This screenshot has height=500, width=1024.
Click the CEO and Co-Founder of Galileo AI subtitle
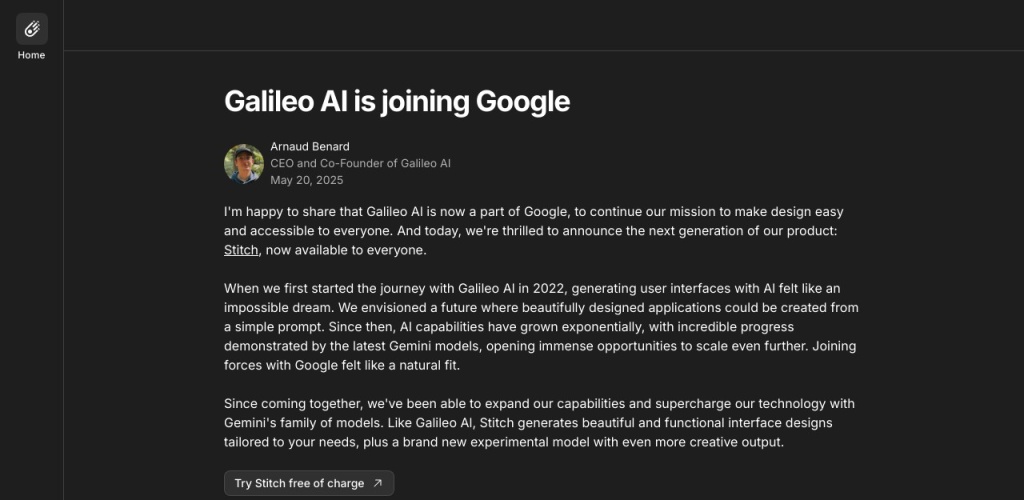click(360, 163)
